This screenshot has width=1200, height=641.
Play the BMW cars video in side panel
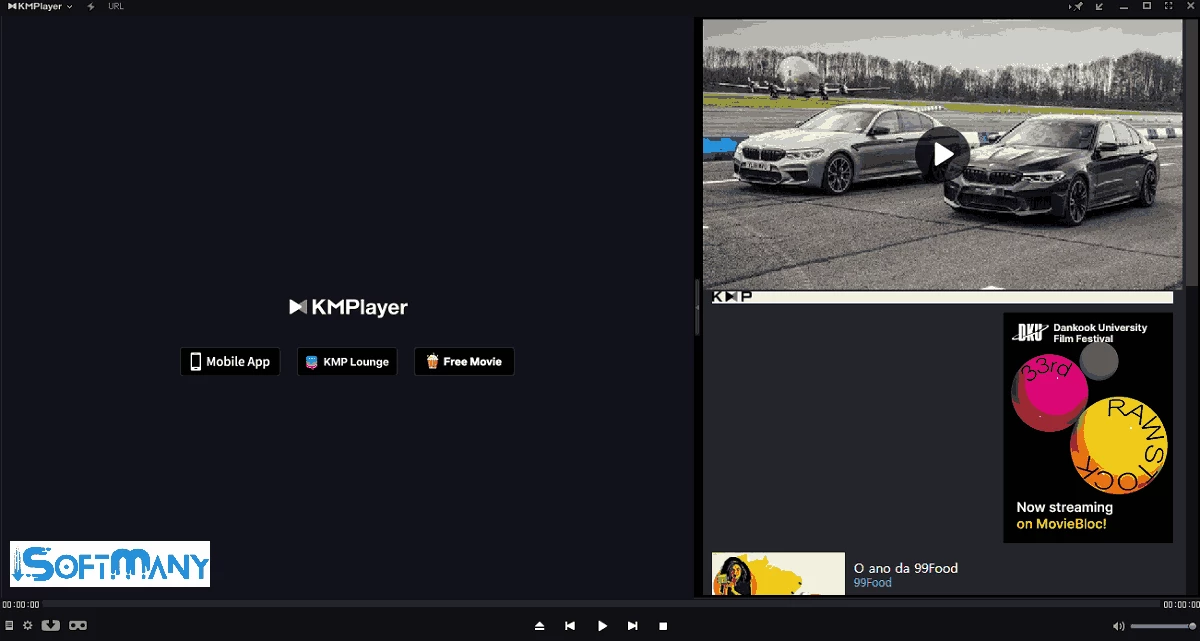[x=942, y=154]
